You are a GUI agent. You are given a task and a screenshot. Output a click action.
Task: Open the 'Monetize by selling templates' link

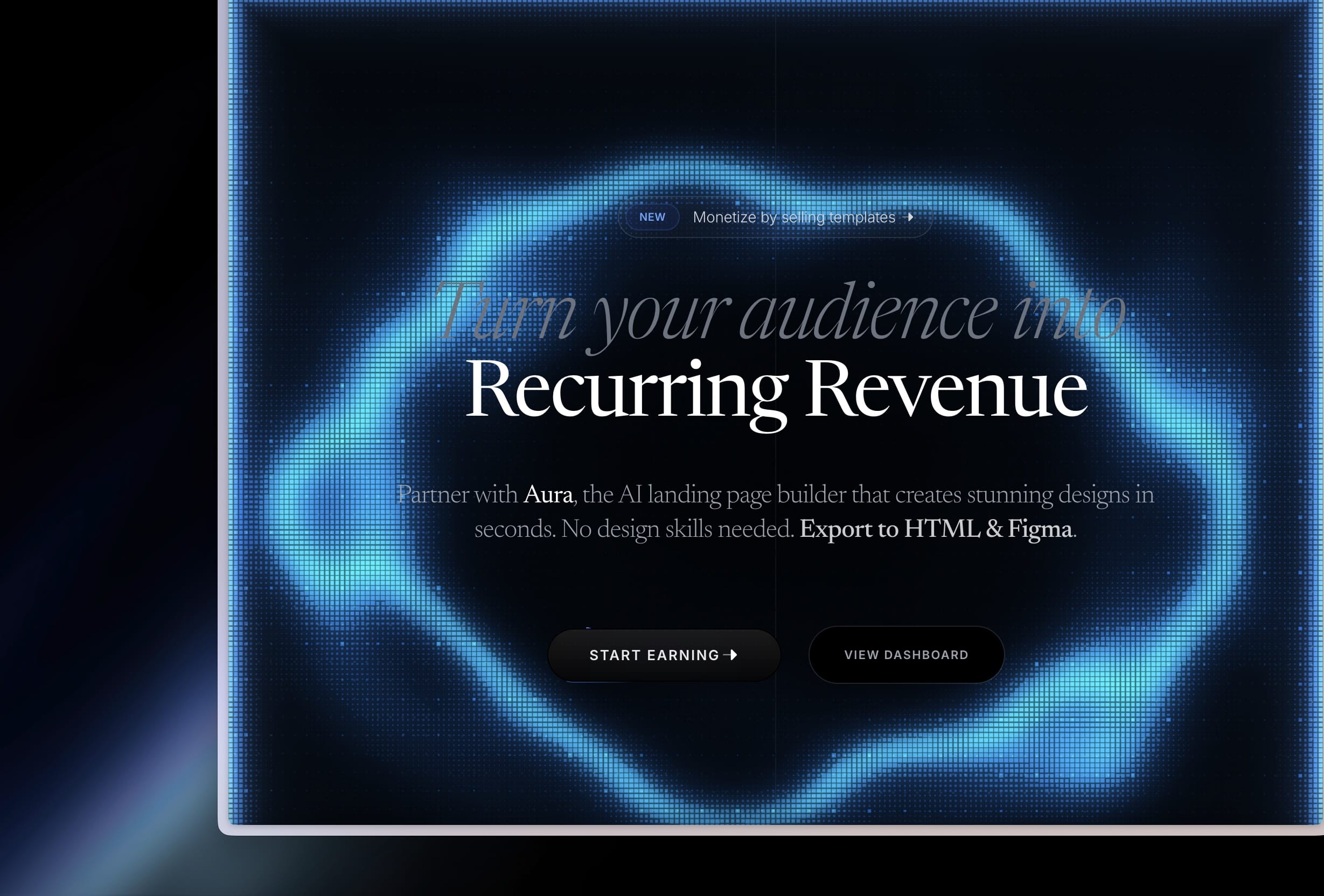point(793,217)
